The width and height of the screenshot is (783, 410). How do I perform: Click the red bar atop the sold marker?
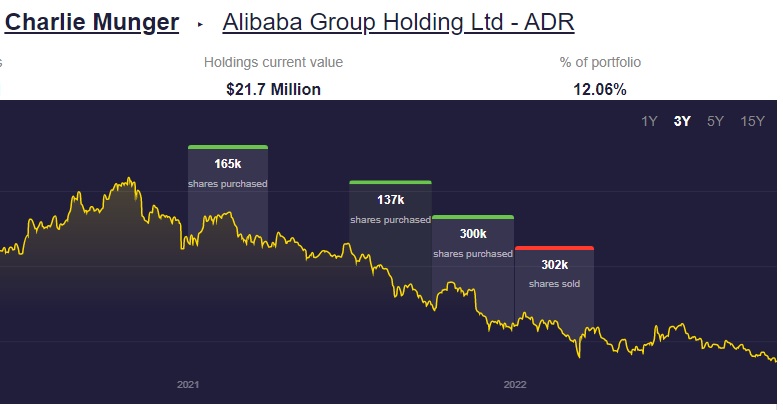[x=554, y=248]
